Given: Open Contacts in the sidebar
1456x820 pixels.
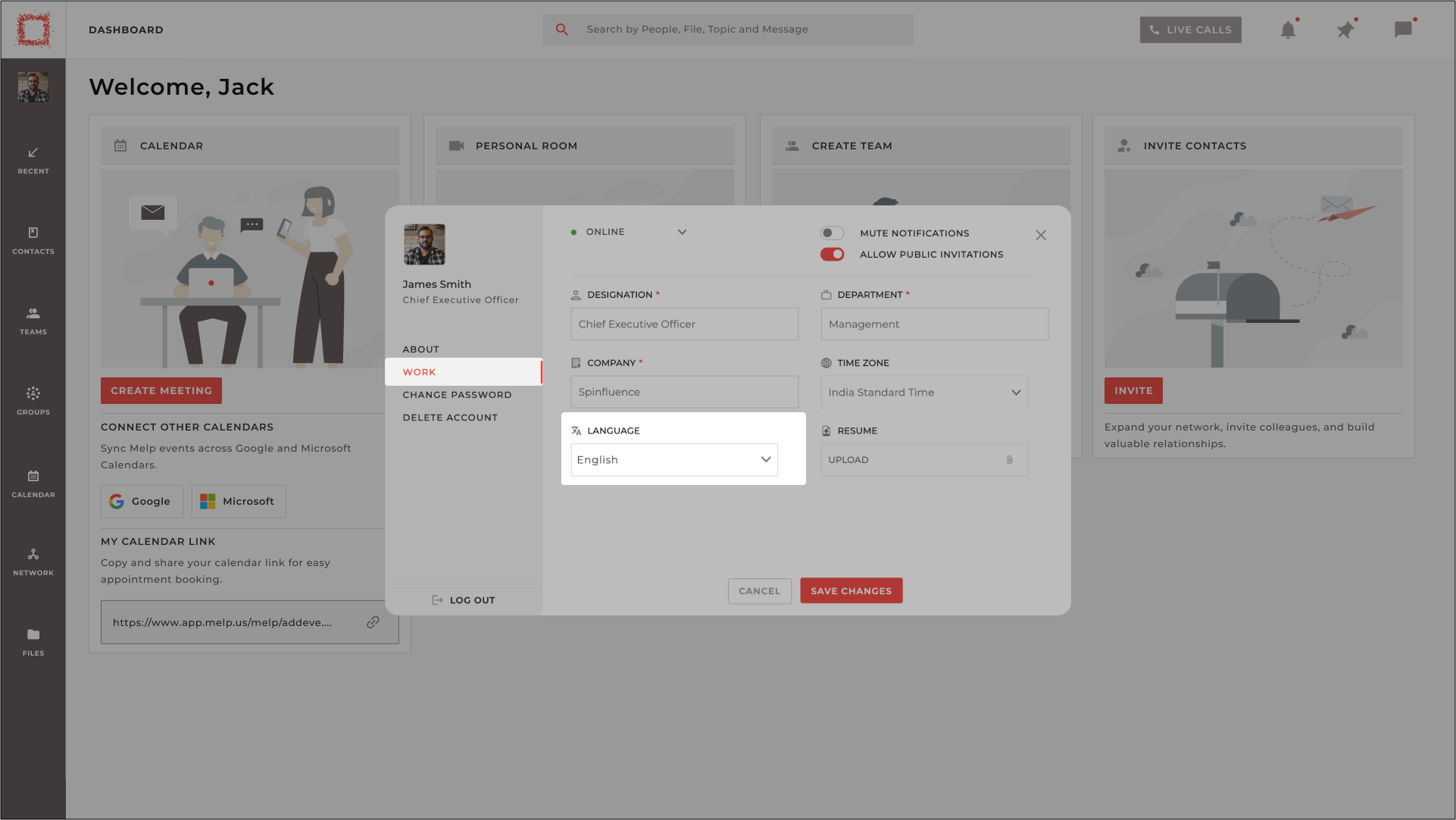Looking at the screenshot, I should [x=33, y=241].
